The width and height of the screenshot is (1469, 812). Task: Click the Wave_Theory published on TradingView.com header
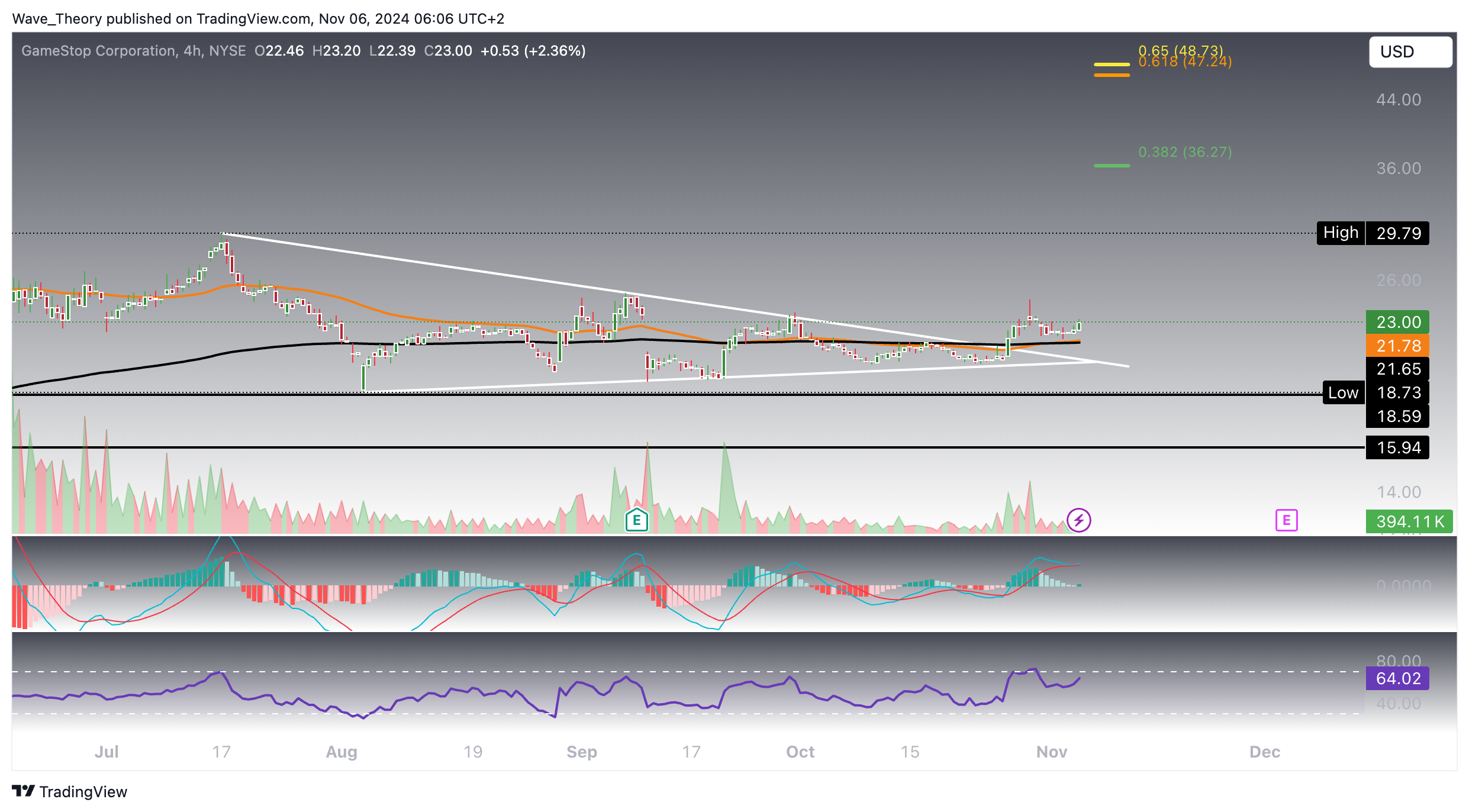click(258, 18)
